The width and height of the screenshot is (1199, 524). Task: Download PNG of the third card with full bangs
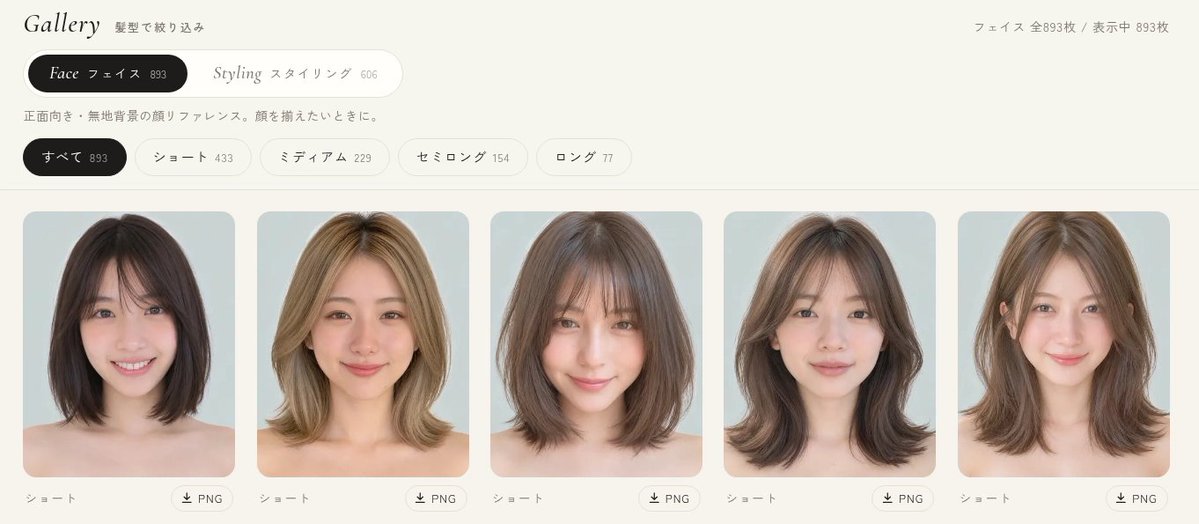click(669, 499)
